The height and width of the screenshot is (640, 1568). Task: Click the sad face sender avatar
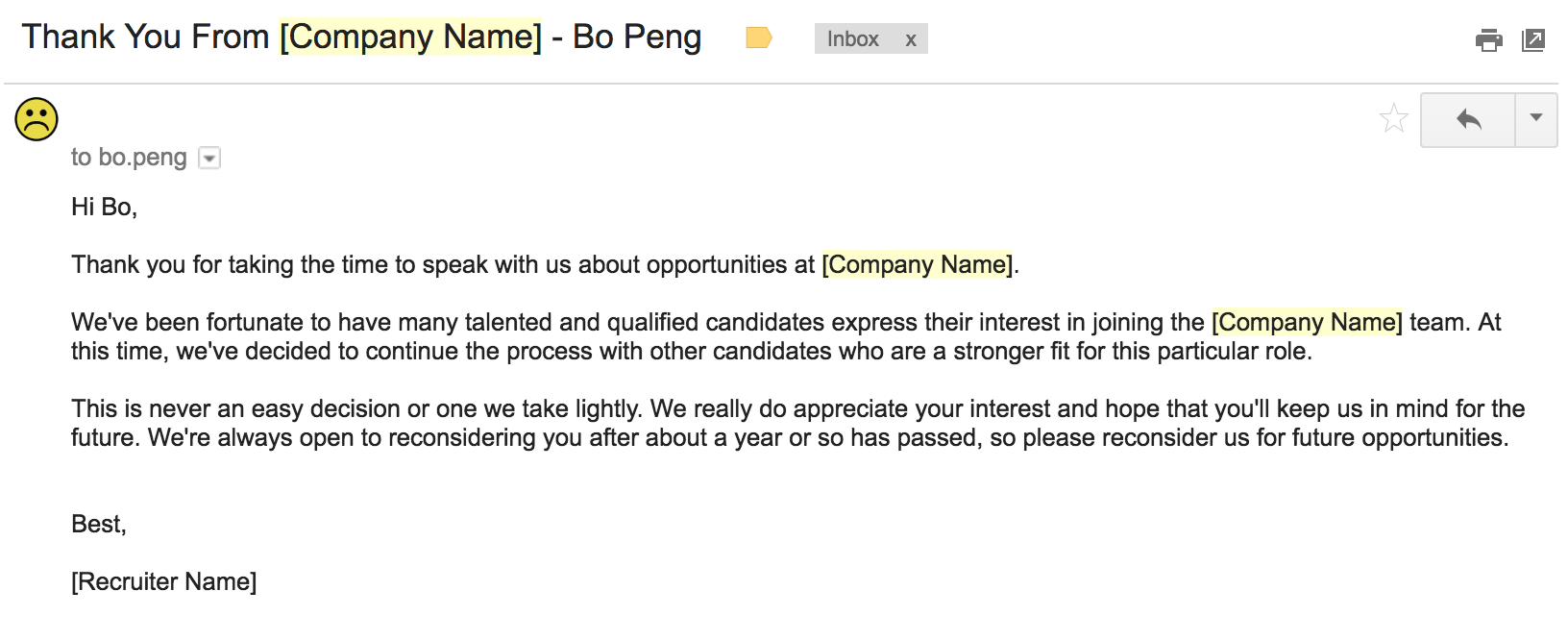point(37,120)
